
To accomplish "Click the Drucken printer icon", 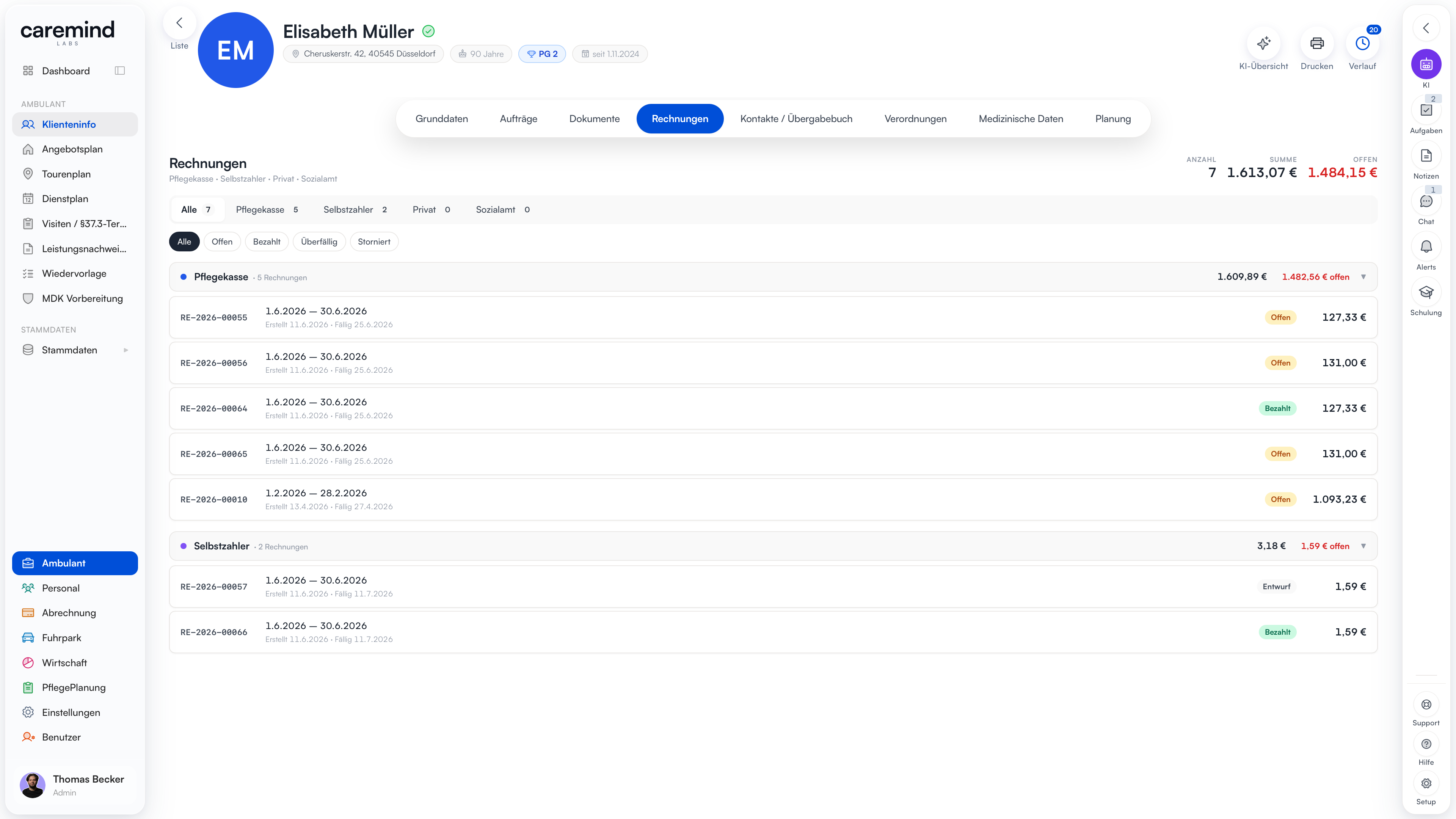I will [1316, 44].
